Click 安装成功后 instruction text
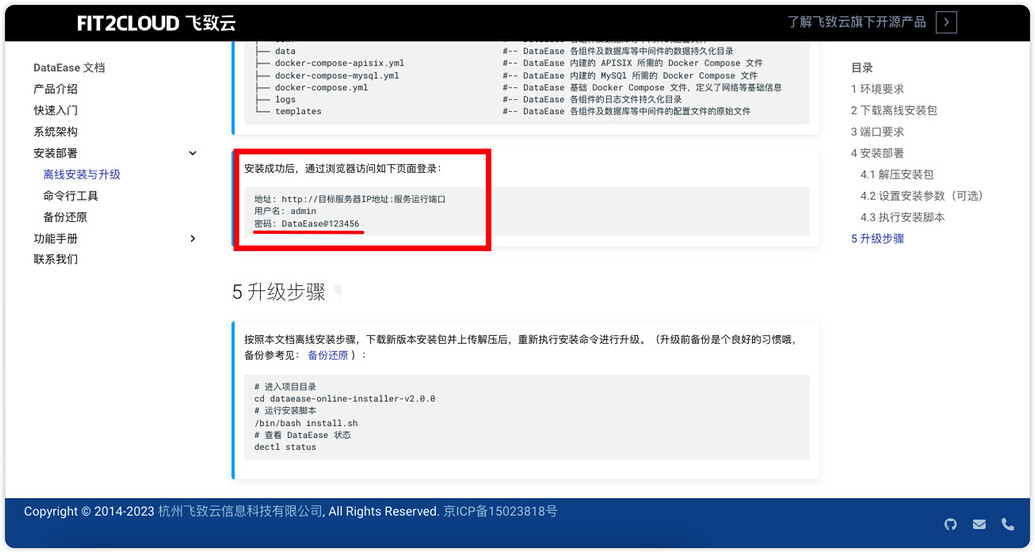Viewport: 1035px width, 552px height. 343,169
